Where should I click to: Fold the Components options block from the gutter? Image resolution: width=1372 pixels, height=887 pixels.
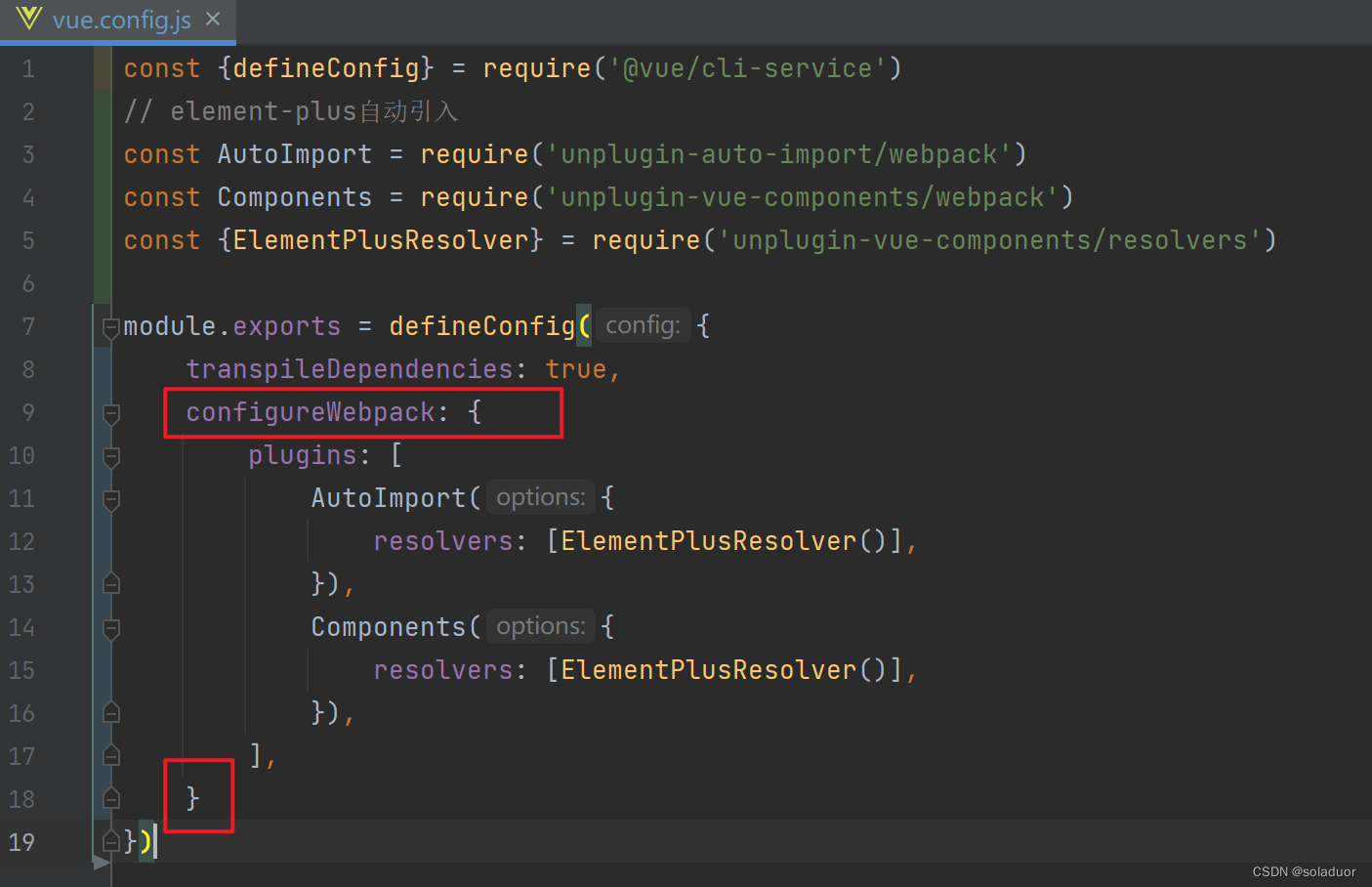coord(109,628)
